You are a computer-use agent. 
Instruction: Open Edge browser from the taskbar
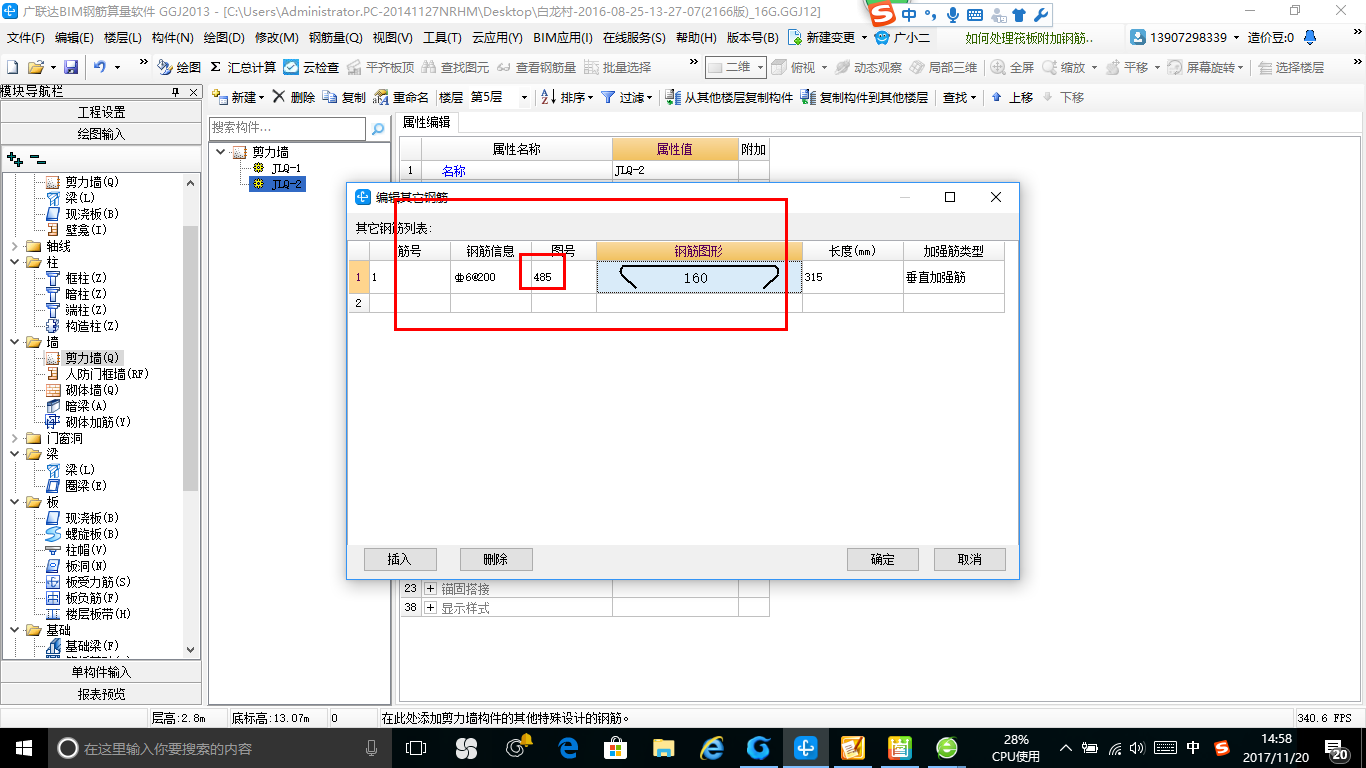(568, 747)
